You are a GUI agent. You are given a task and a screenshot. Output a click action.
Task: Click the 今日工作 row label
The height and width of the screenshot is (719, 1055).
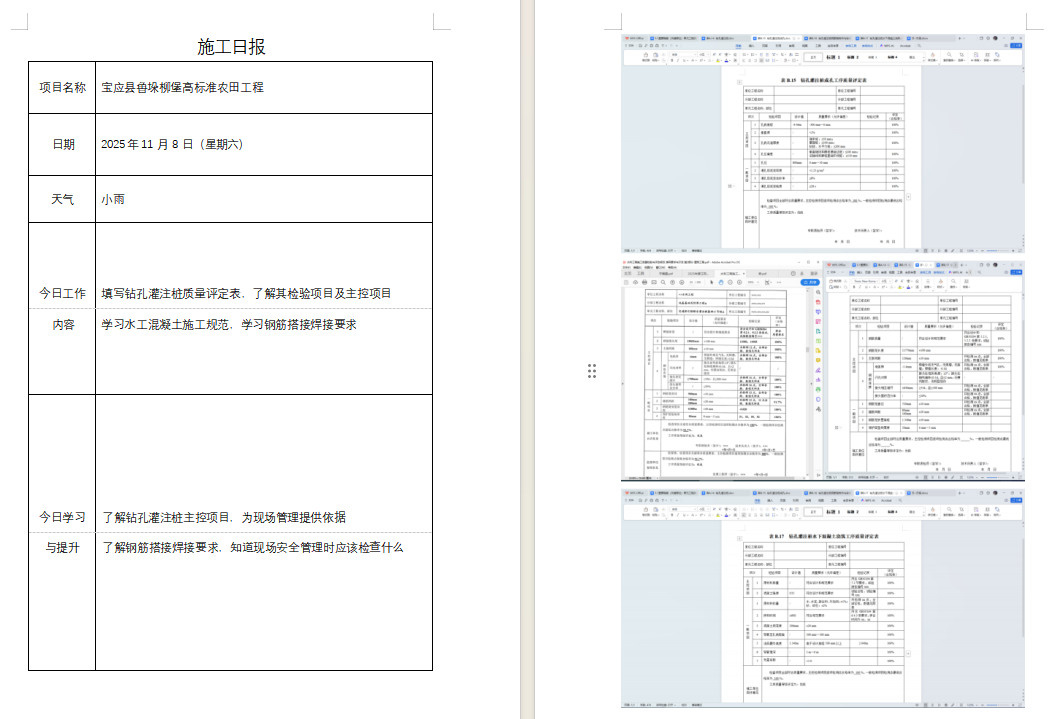pyautogui.click(x=62, y=293)
